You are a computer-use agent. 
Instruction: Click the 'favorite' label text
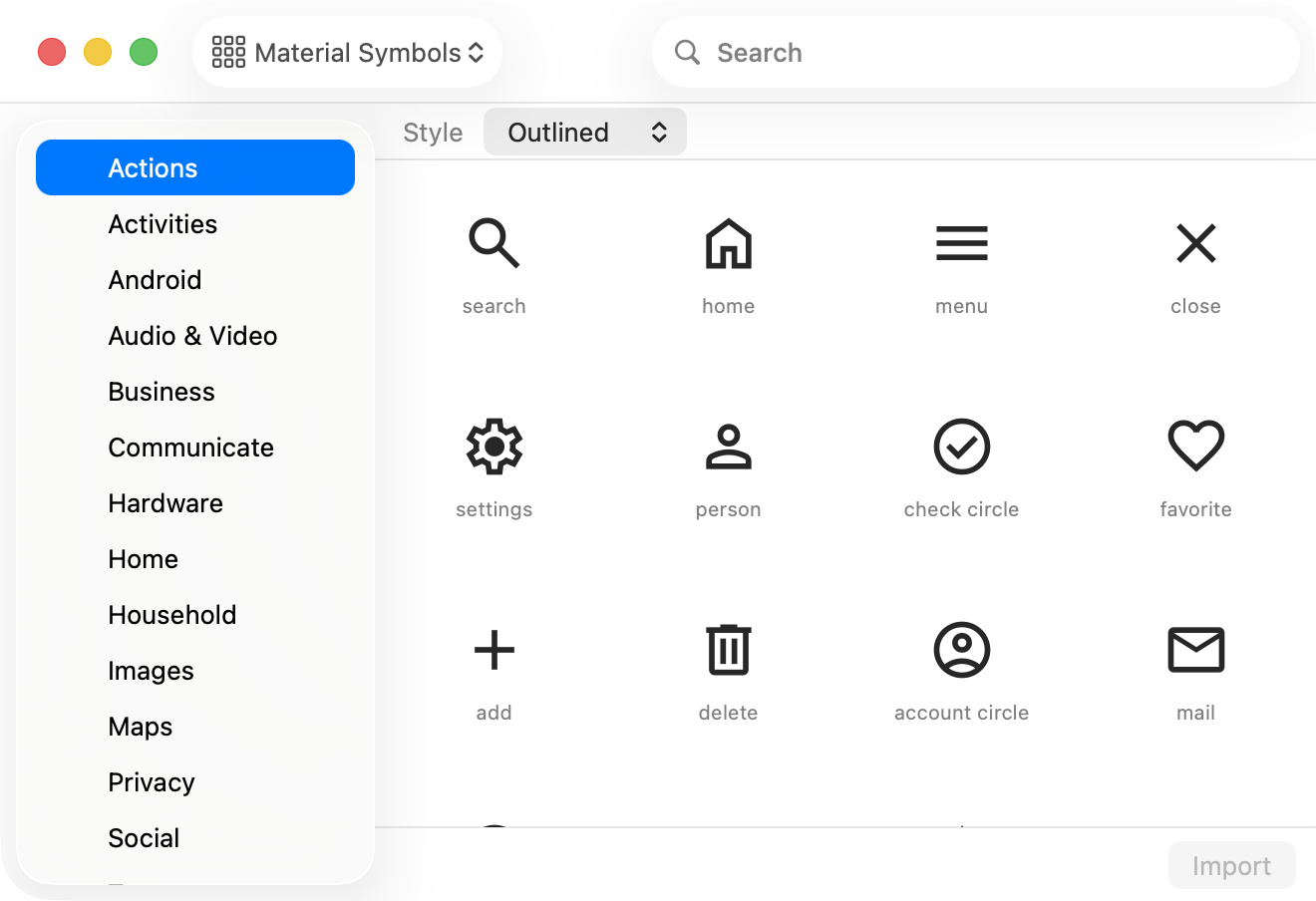[1196, 509]
